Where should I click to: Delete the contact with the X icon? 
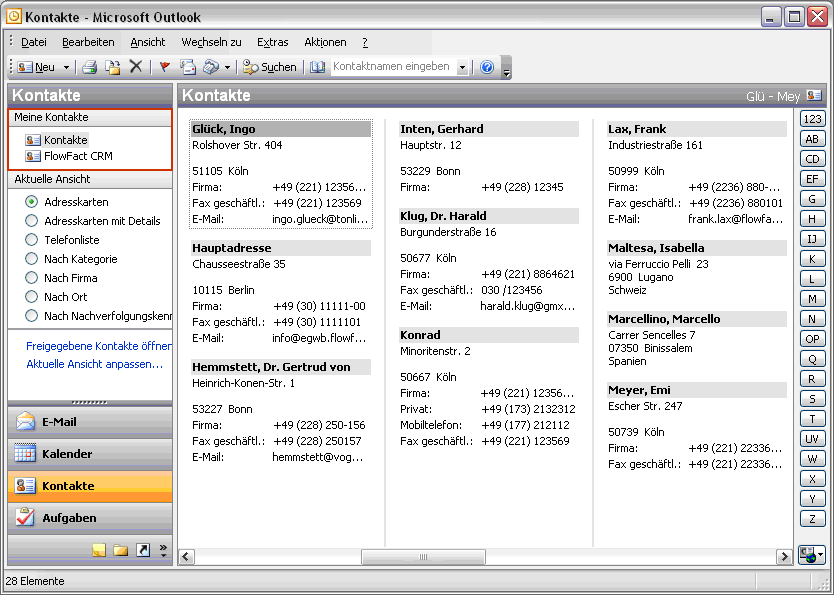coord(136,66)
